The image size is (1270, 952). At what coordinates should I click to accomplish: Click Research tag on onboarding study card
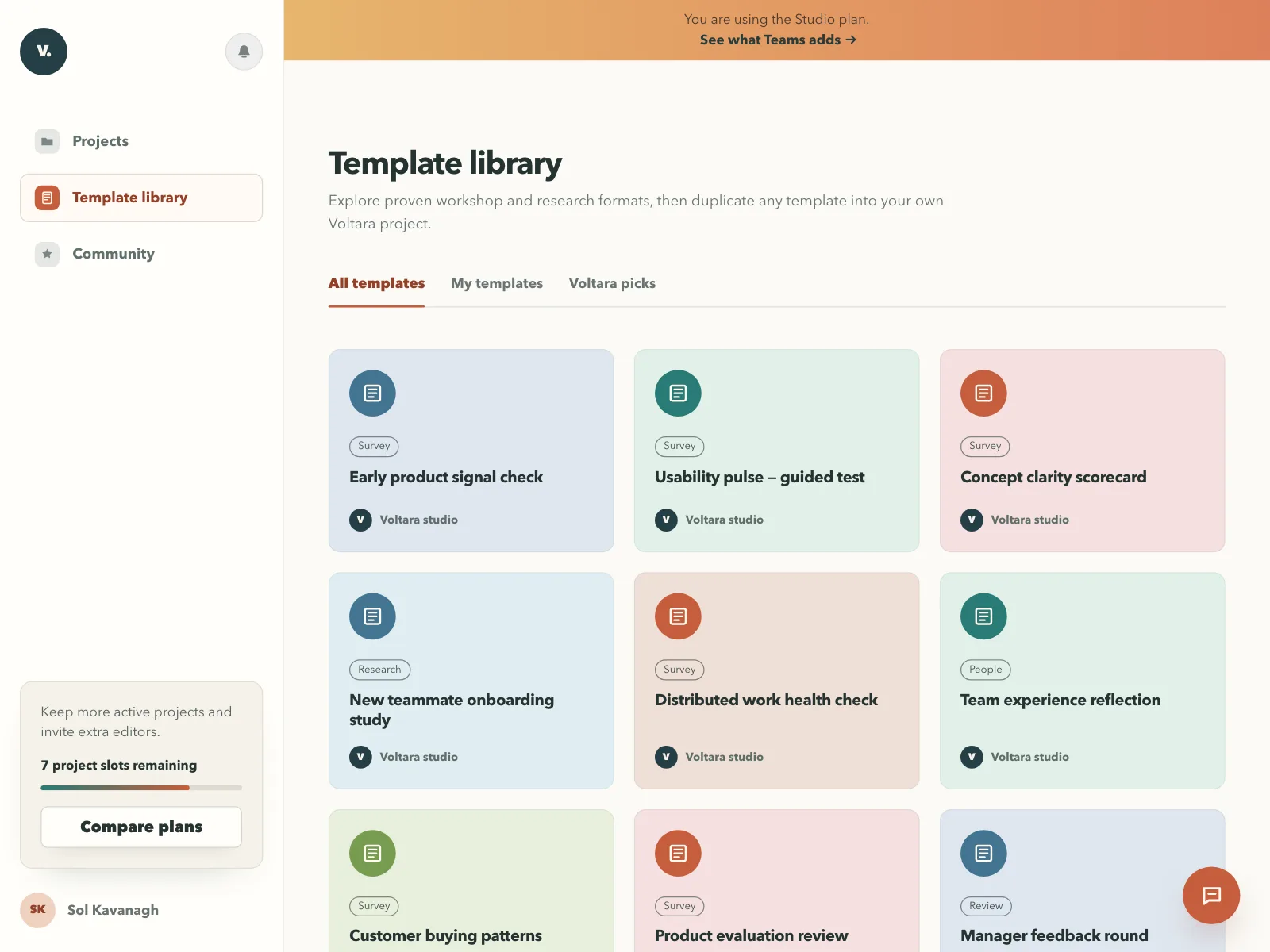pos(379,670)
